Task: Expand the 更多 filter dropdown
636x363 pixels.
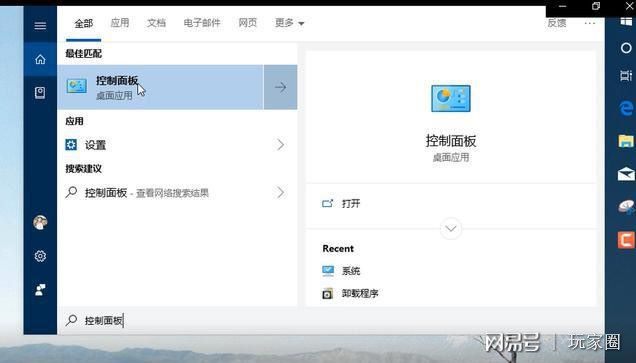Action: tap(289, 23)
